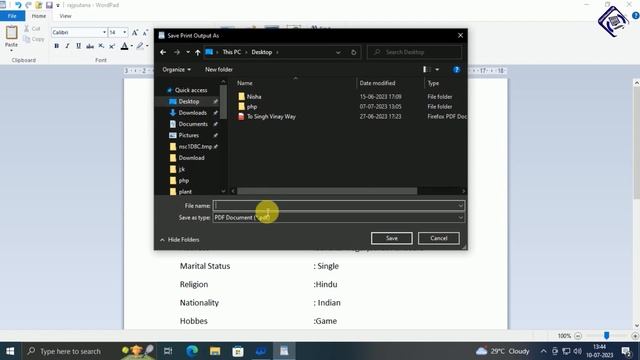Click the Forward arrow in save dialog
This screenshot has height=360, width=640.
coord(177,52)
